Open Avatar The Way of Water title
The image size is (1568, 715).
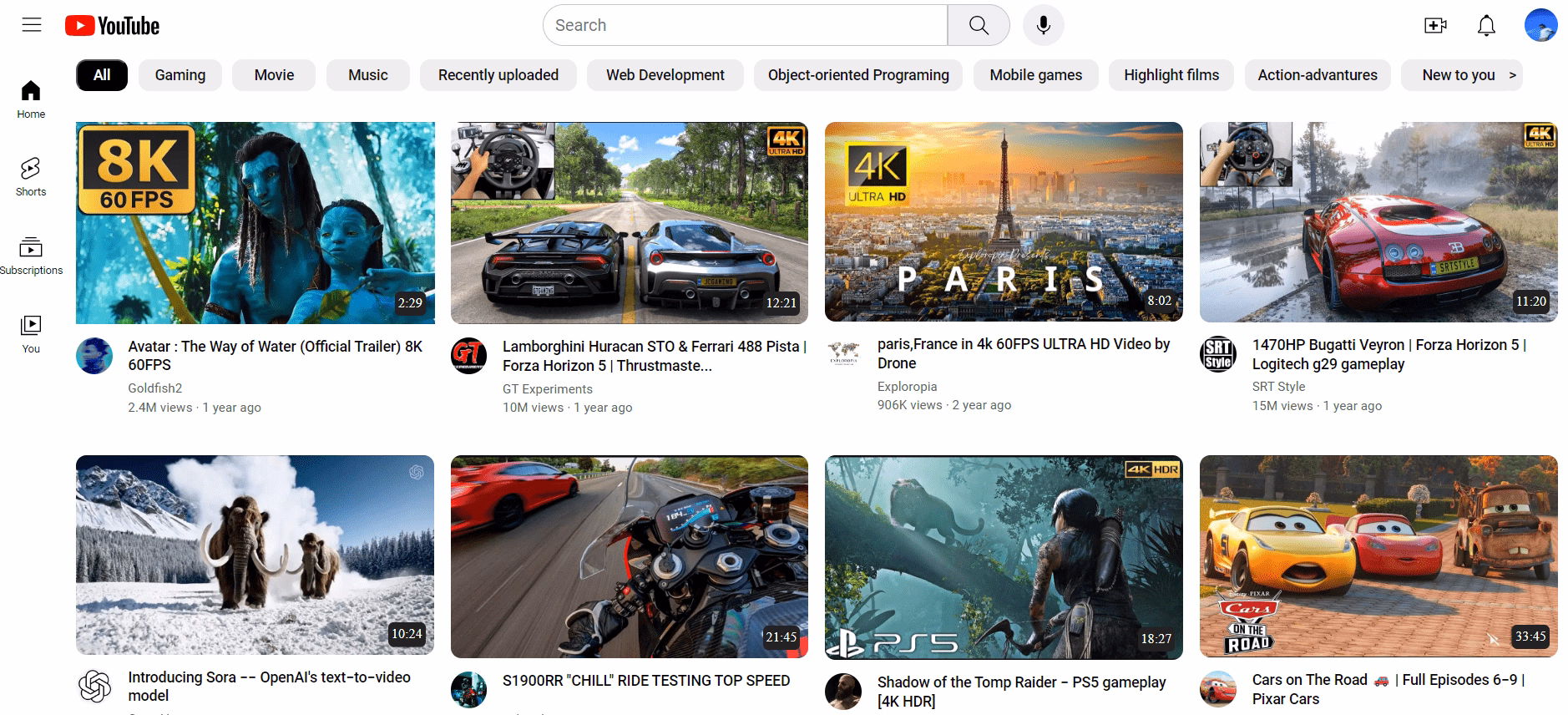point(276,356)
